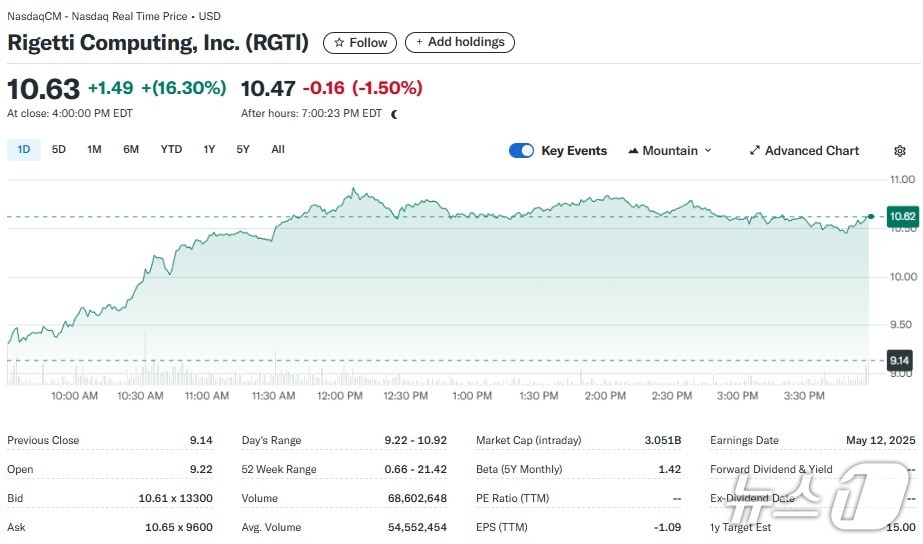Viewport: 923px width, 544px height.
Task: Show All-time price history
Action: (278, 150)
